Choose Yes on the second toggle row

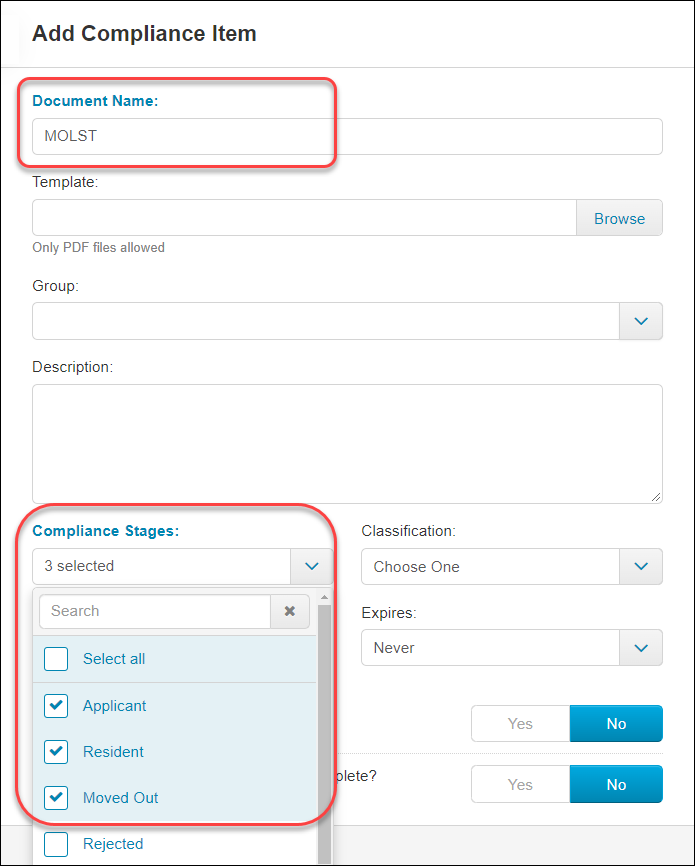520,784
